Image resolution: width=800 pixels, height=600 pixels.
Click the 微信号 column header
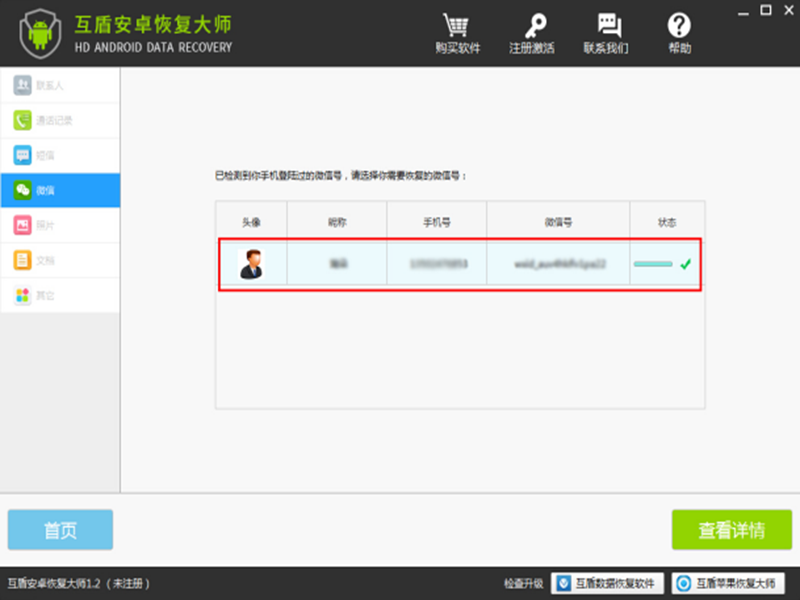click(x=558, y=222)
